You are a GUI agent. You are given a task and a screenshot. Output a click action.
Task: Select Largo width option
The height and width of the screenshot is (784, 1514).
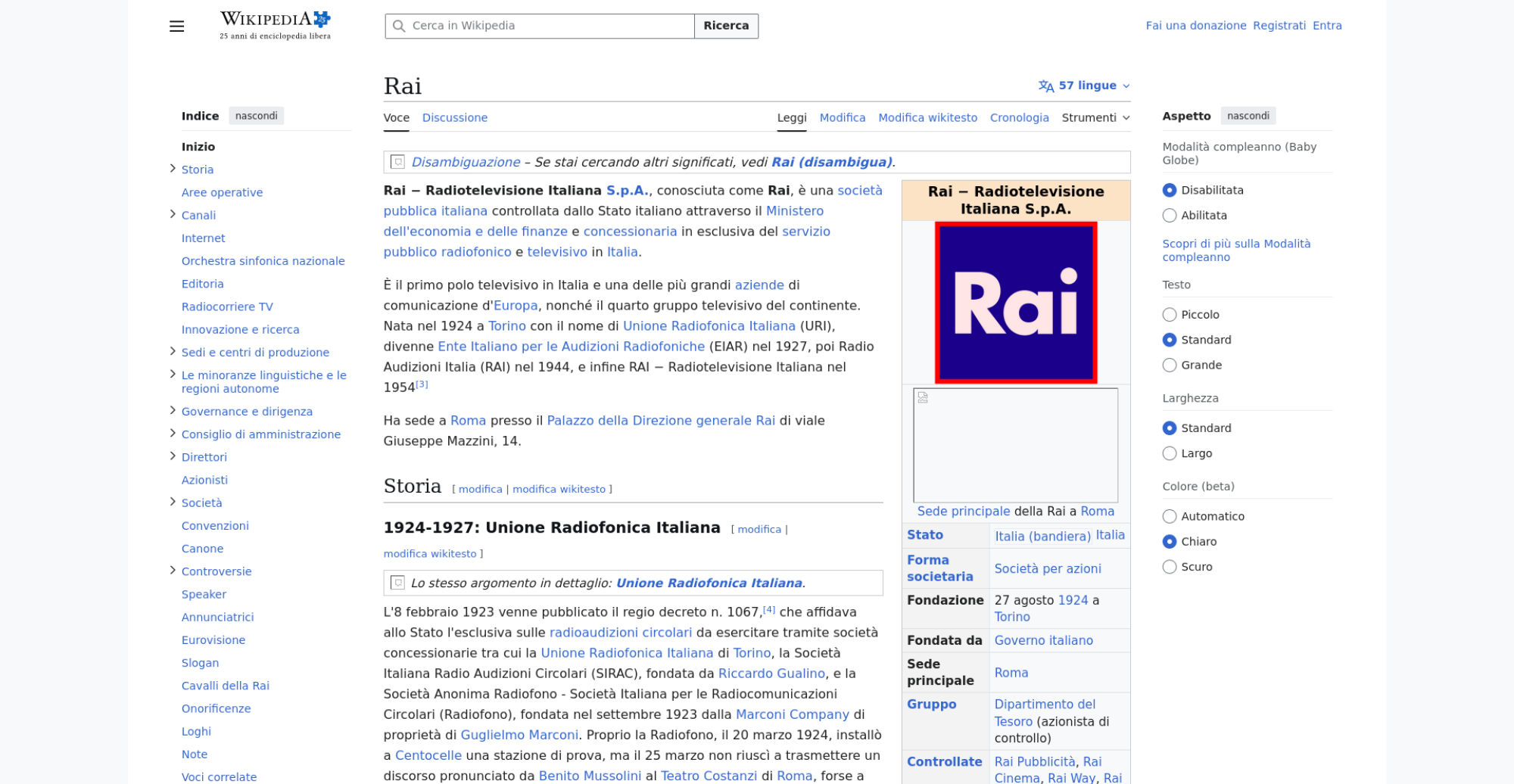(1170, 453)
